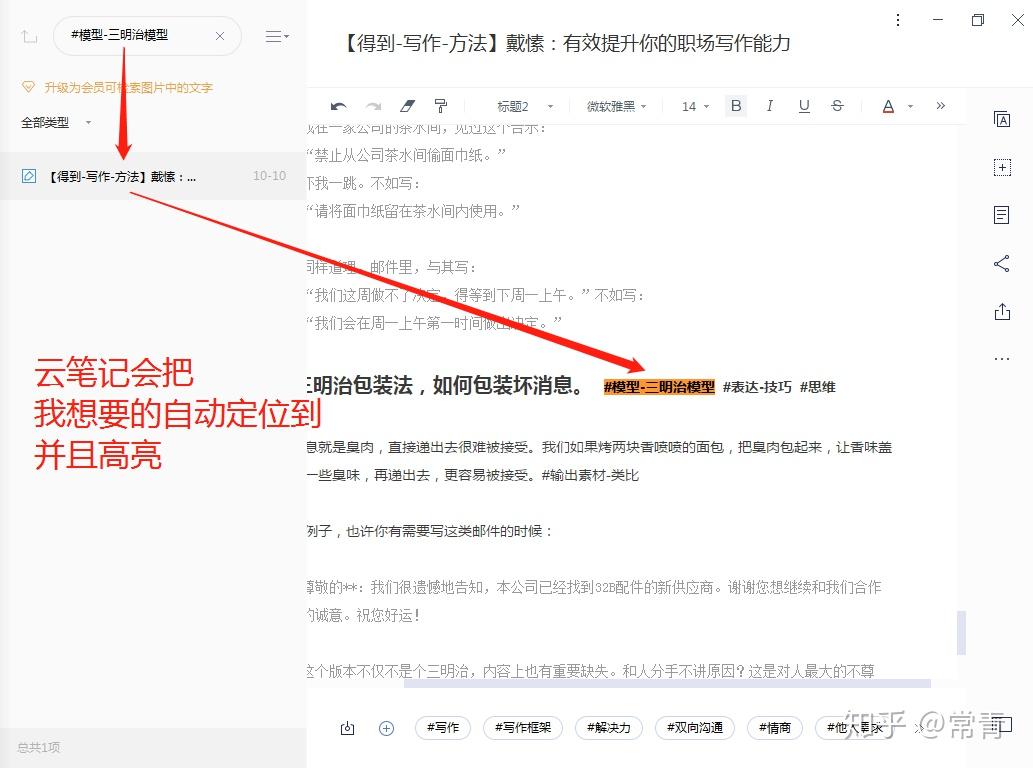Open the 微软雅黑 font dropdown
Image resolution: width=1033 pixels, height=768 pixels.
click(615, 105)
